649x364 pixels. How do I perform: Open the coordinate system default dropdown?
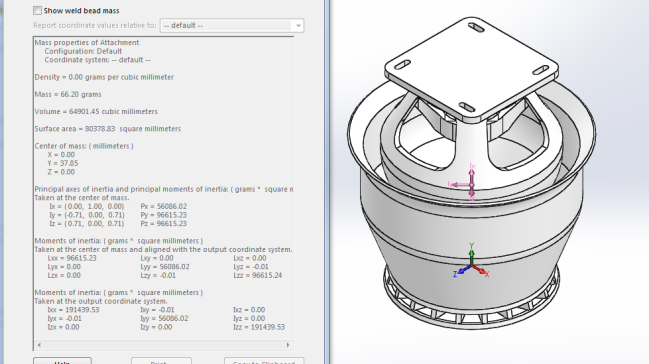pyautogui.click(x=232, y=25)
